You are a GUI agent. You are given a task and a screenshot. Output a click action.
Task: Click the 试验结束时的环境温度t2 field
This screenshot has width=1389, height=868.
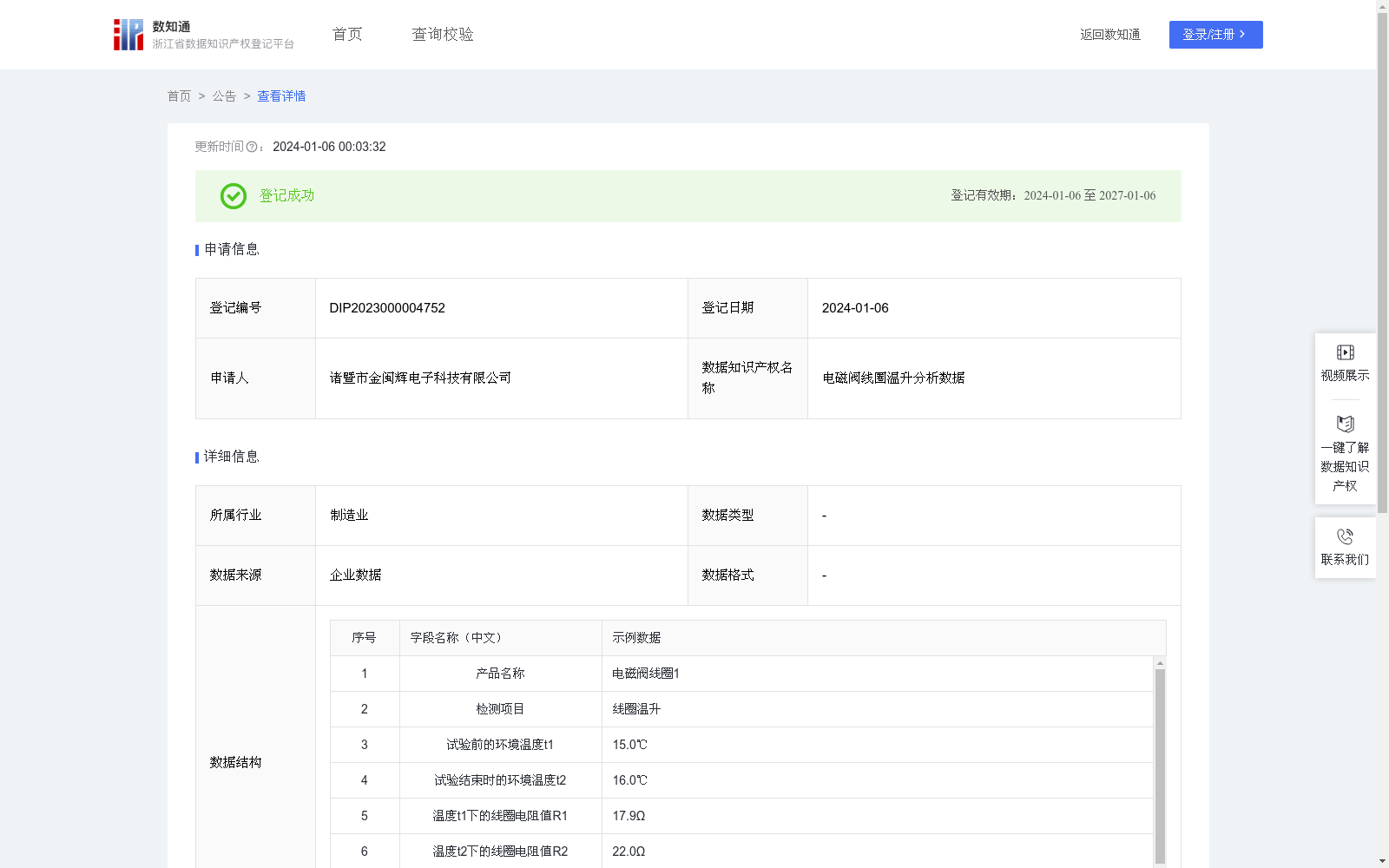(x=500, y=780)
